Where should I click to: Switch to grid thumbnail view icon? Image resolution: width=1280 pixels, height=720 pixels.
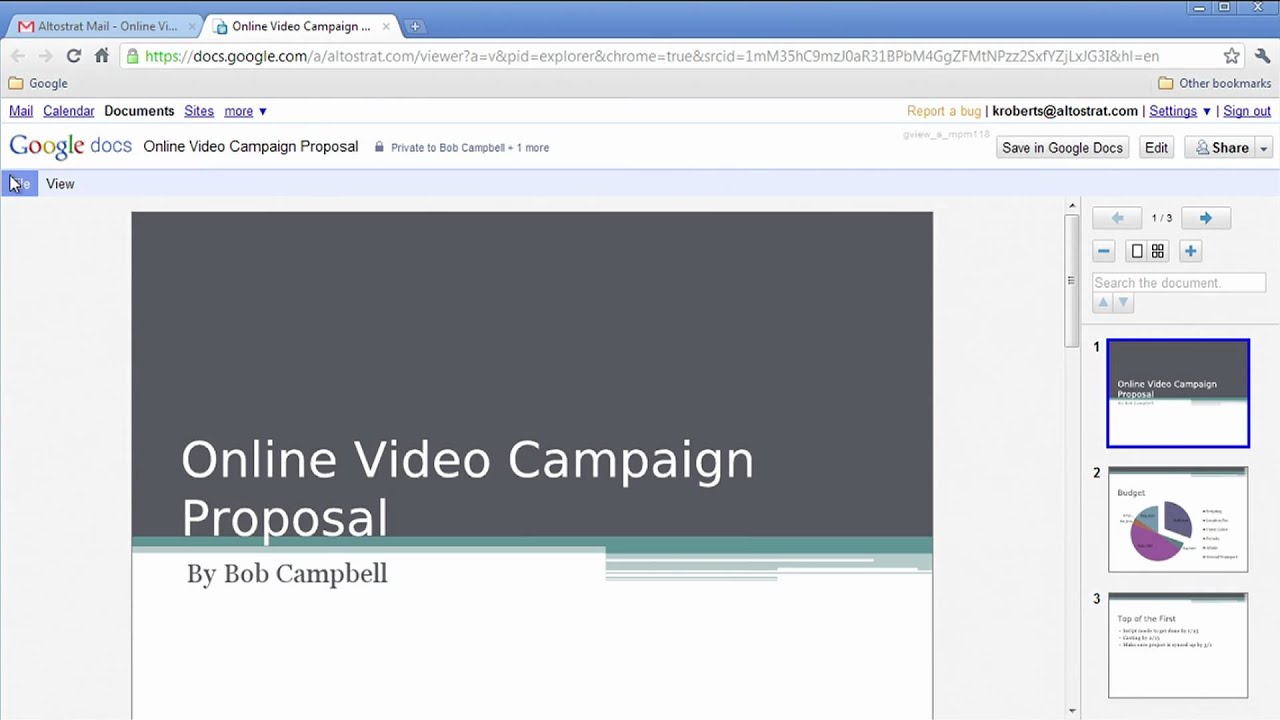(x=1158, y=251)
